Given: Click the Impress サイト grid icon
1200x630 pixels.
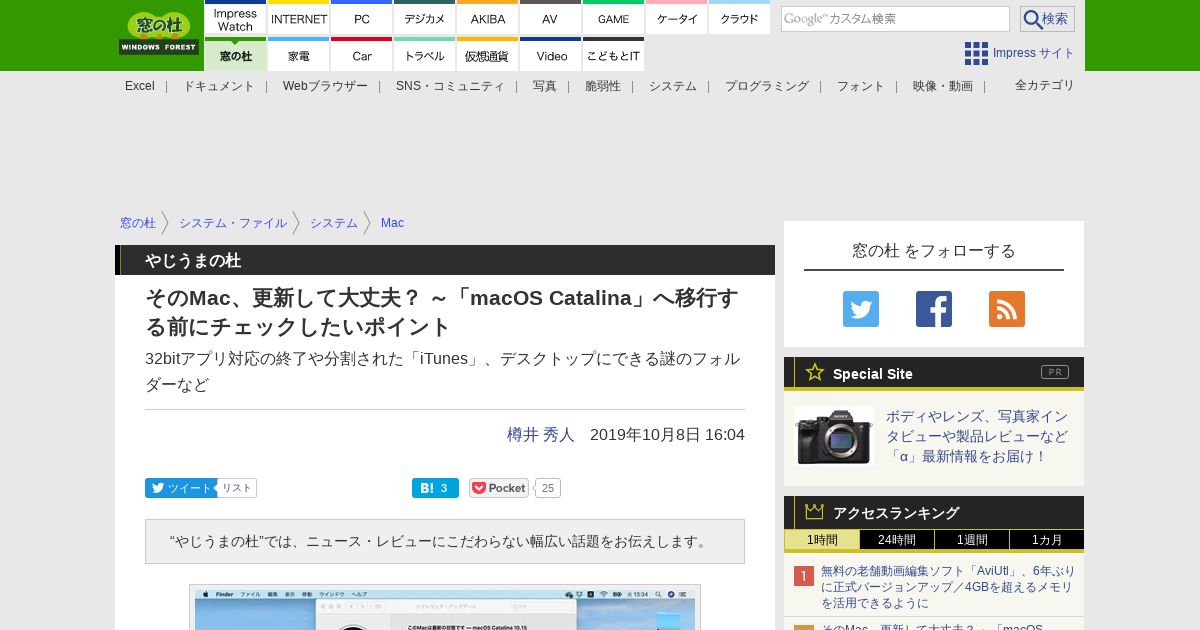Looking at the screenshot, I should pos(976,53).
